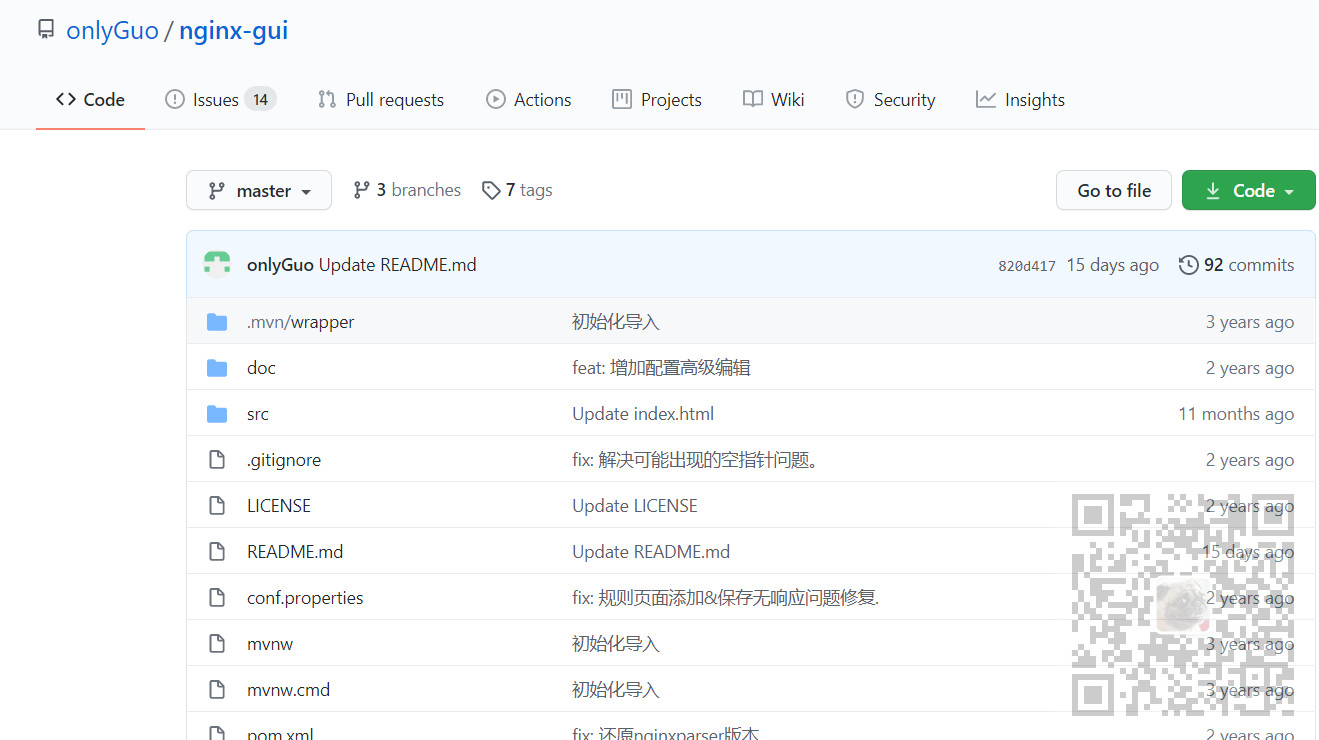Open the onlyGuo owner link

112,31
